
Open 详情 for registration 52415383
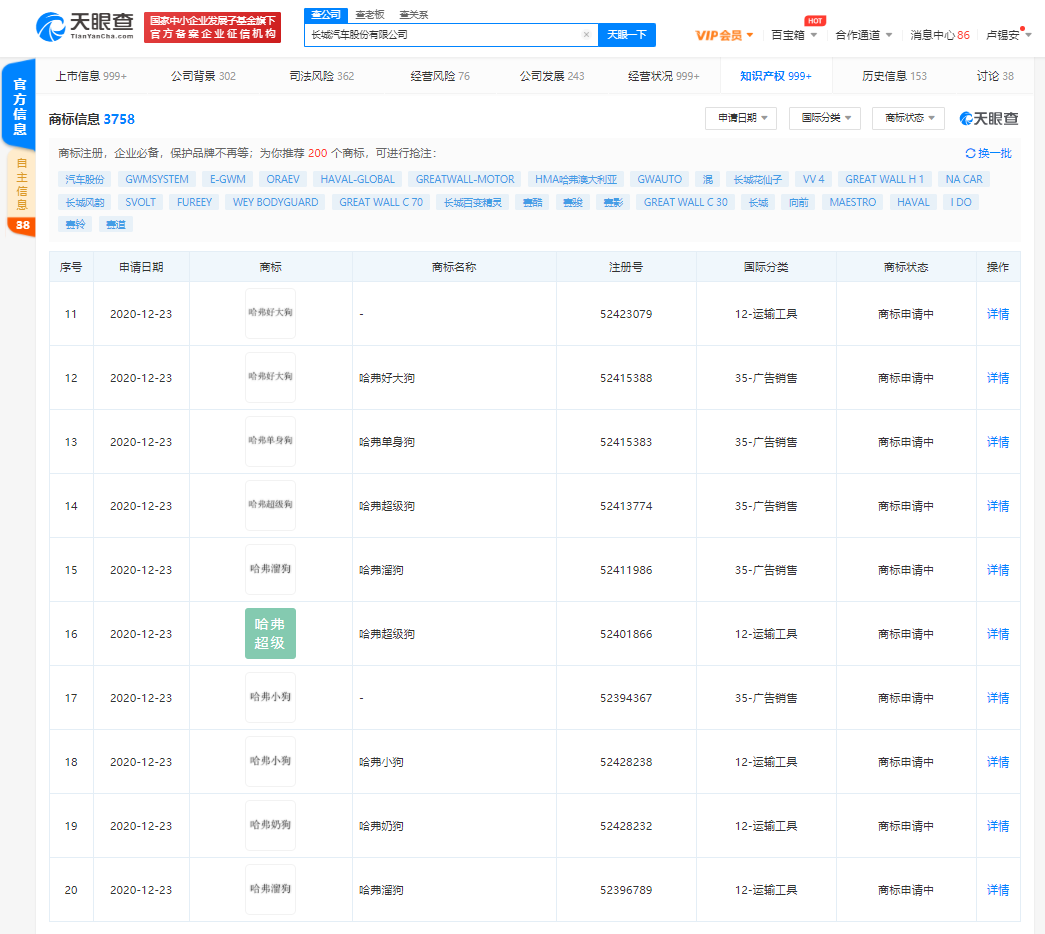pyautogui.click(x=998, y=442)
